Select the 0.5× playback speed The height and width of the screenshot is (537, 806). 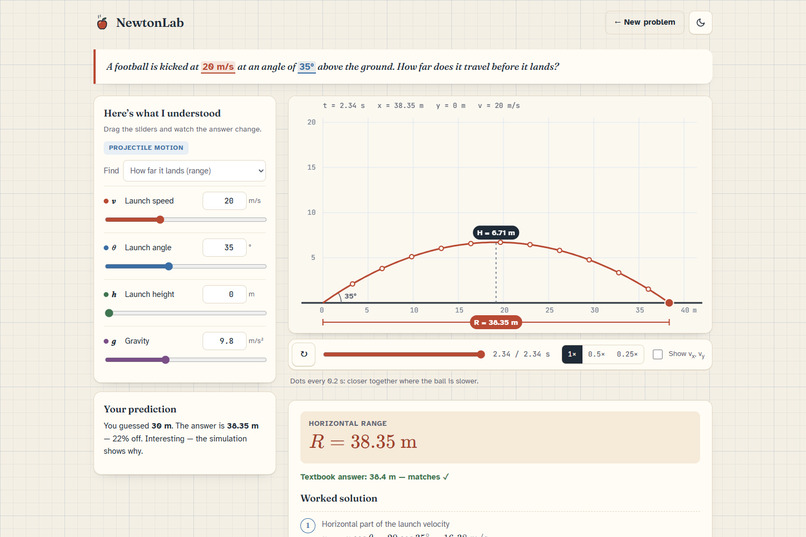596,354
